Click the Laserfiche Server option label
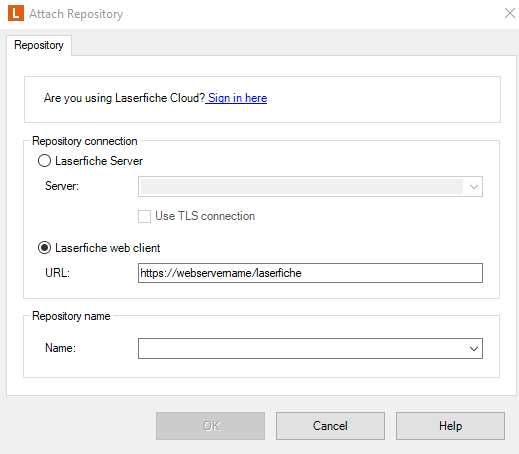The height and width of the screenshot is (454, 519). pyautogui.click(x=99, y=161)
